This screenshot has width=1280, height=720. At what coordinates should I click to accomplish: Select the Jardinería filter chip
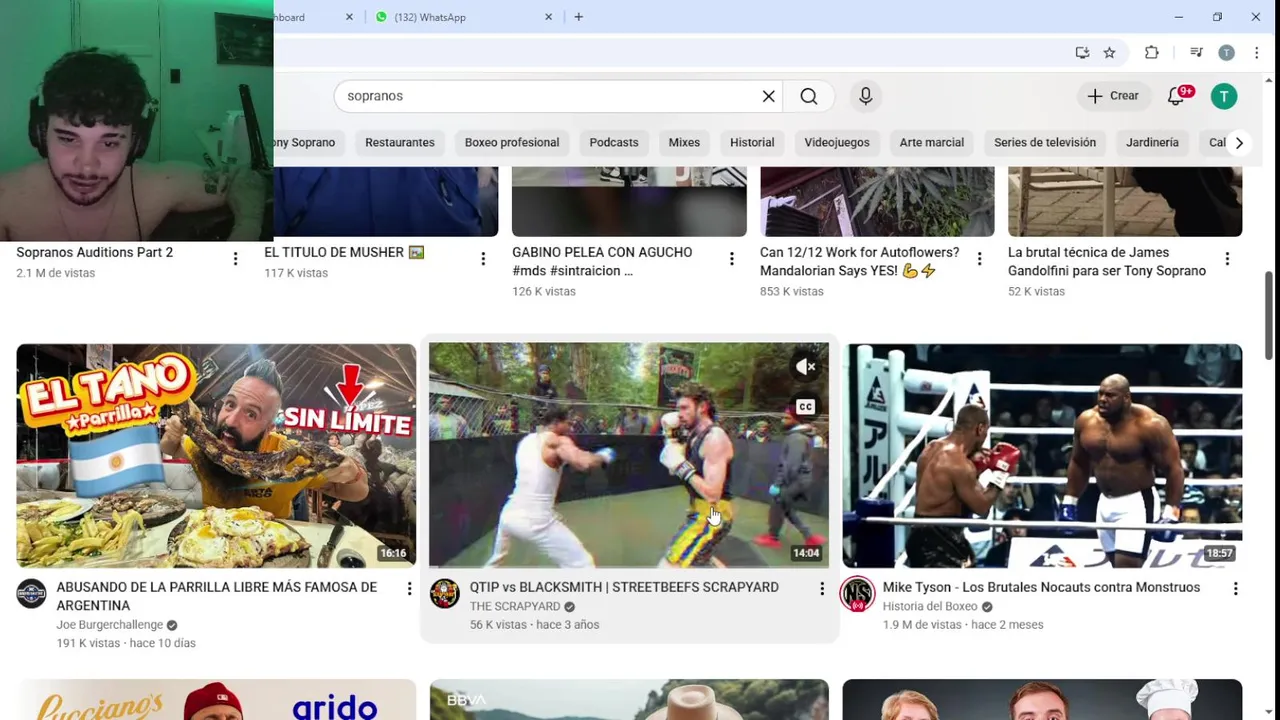point(1152,142)
